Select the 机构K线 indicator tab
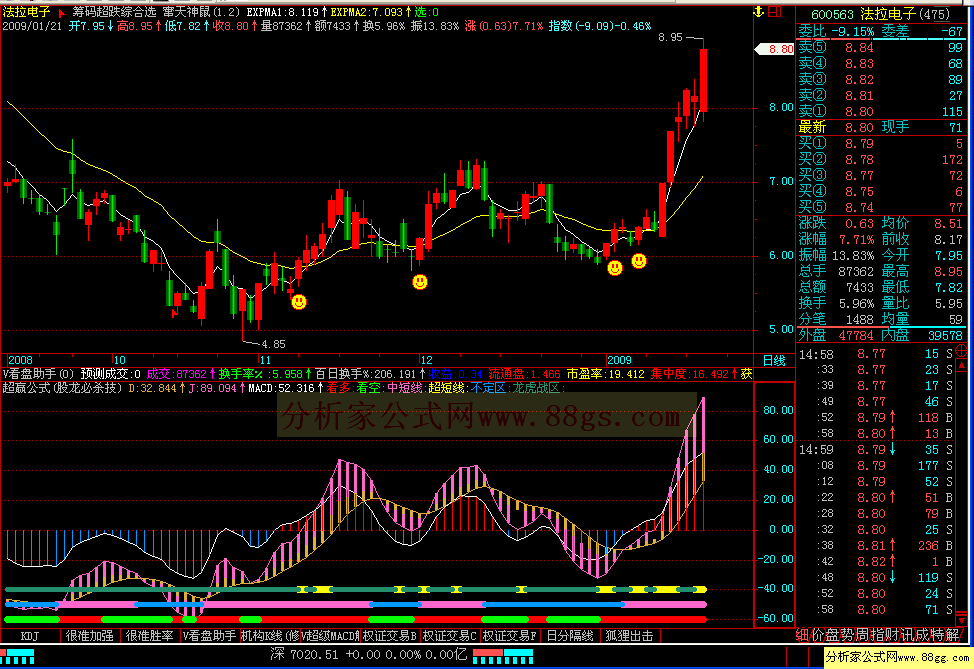Image resolution: width=974 pixels, height=669 pixels. point(270,635)
